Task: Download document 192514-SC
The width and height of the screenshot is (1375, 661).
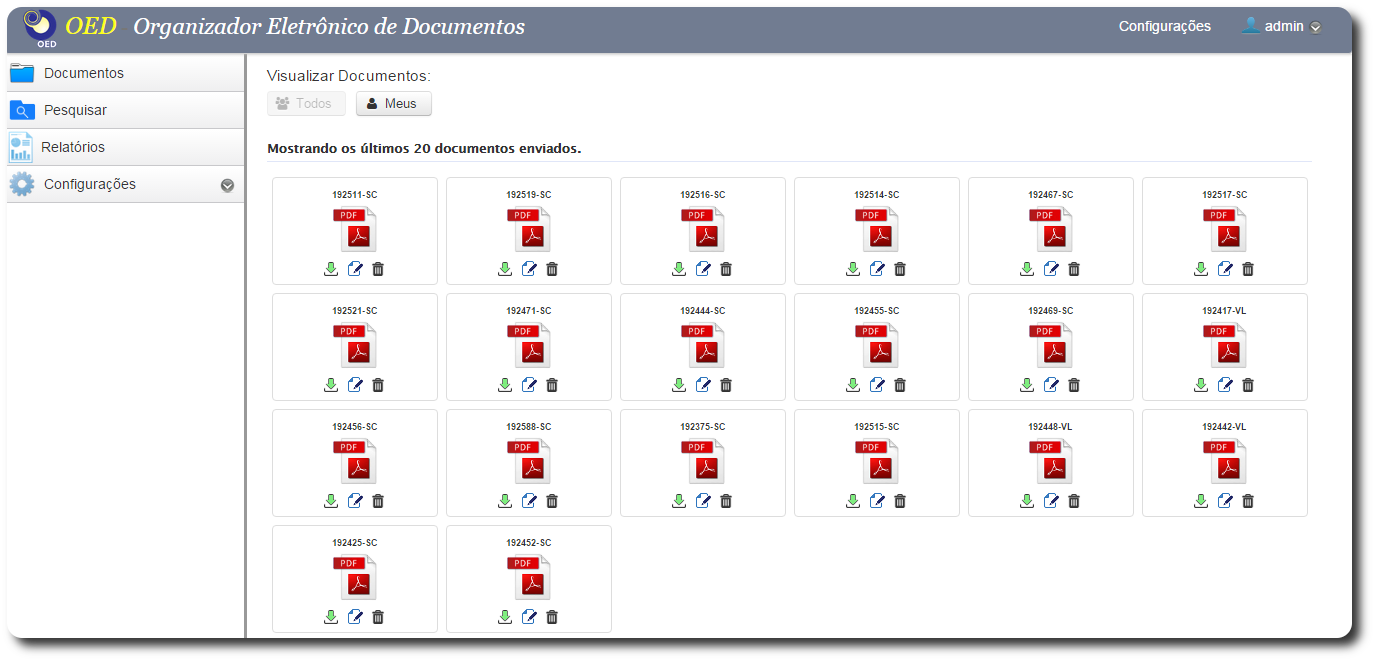Action: pyautogui.click(x=853, y=269)
